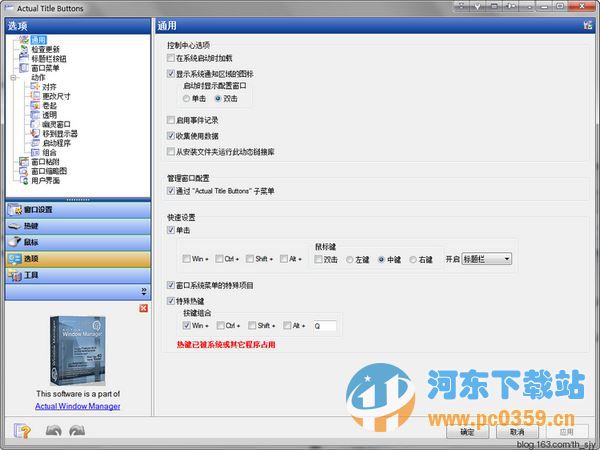The image size is (600, 450).
Task: Open the 鼠标 navigation section
Action: tap(78, 243)
